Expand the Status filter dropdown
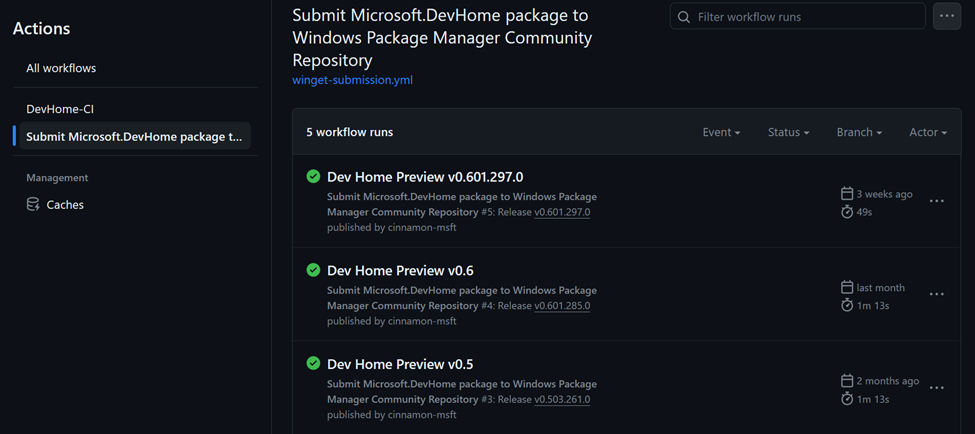975x434 pixels. click(788, 132)
